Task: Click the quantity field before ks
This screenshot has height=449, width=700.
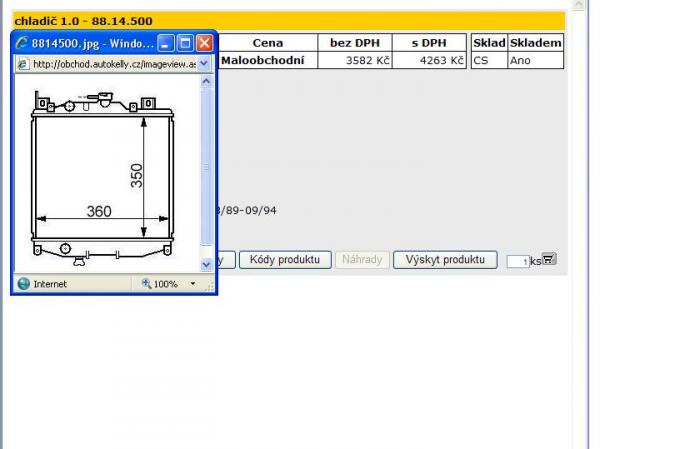Action: tap(517, 261)
